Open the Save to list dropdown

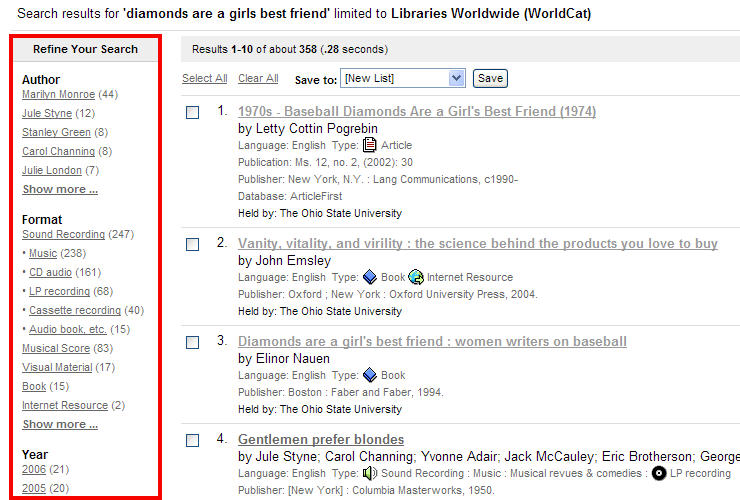tap(403, 78)
